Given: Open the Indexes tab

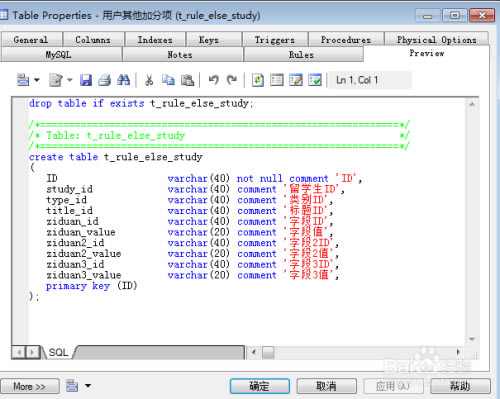Looking at the screenshot, I should 155,40.
